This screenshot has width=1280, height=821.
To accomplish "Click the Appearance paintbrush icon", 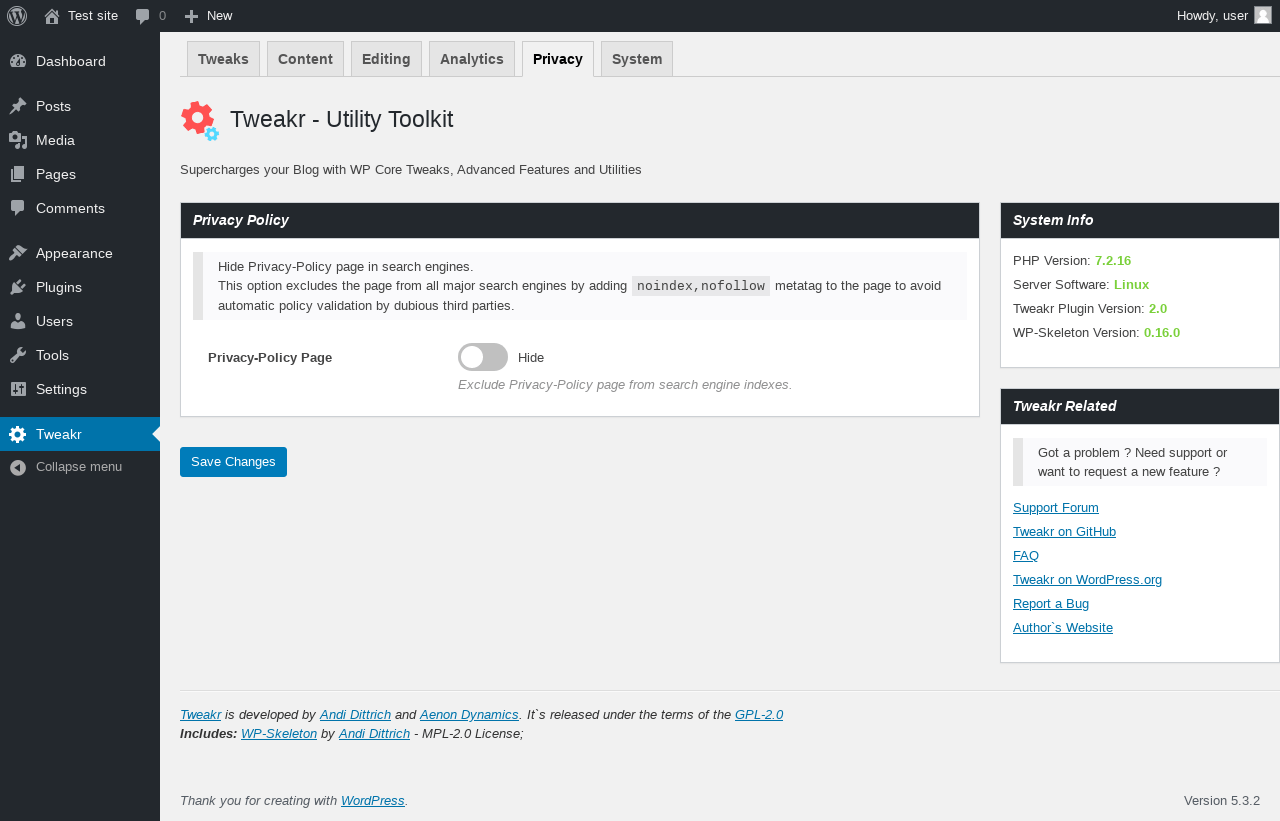I will point(18,253).
